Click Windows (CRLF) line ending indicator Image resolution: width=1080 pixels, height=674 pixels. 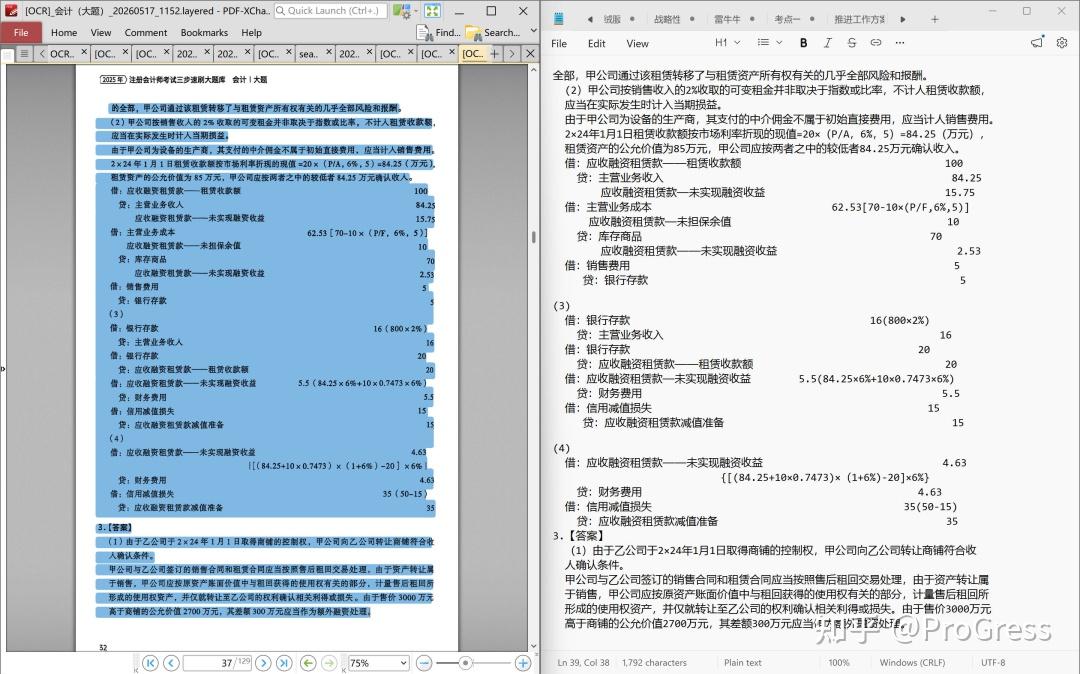point(912,662)
